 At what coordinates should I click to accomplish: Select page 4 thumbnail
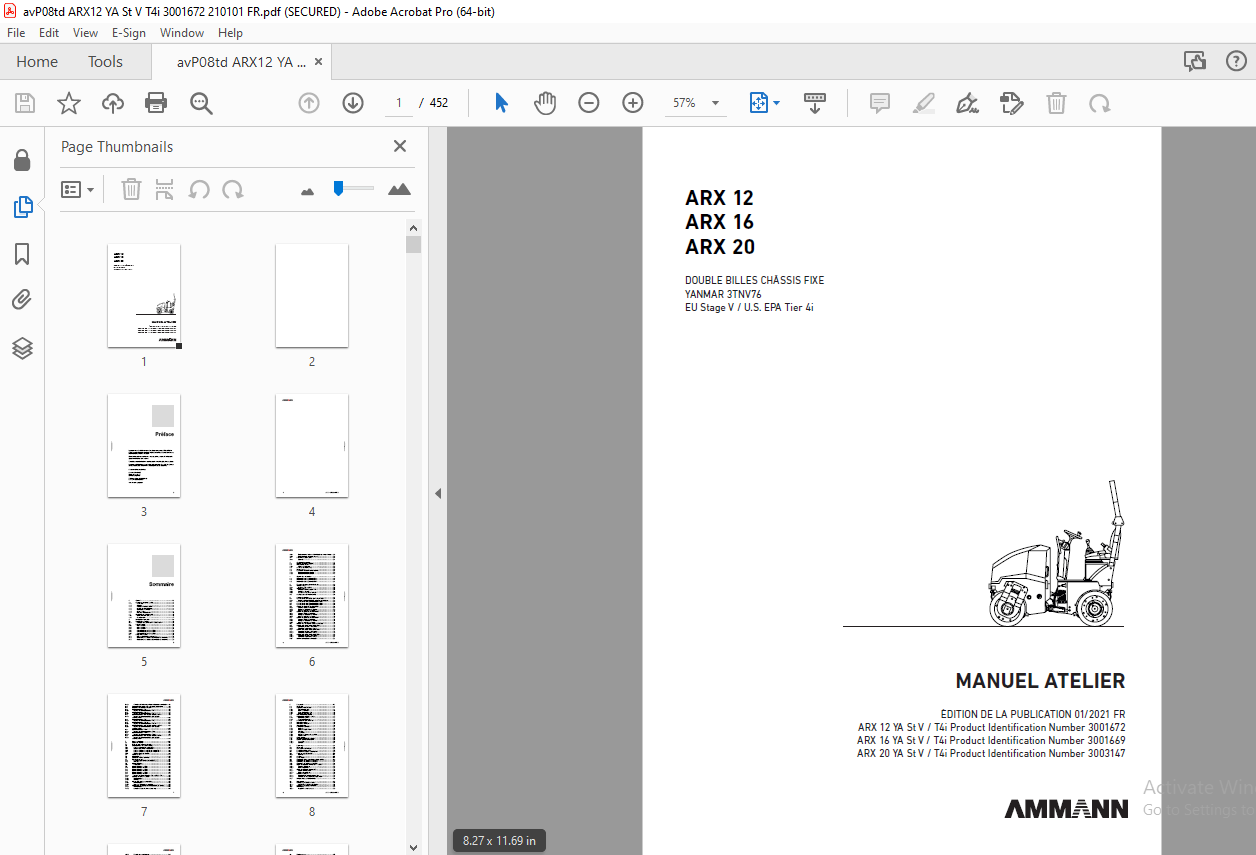(x=312, y=446)
